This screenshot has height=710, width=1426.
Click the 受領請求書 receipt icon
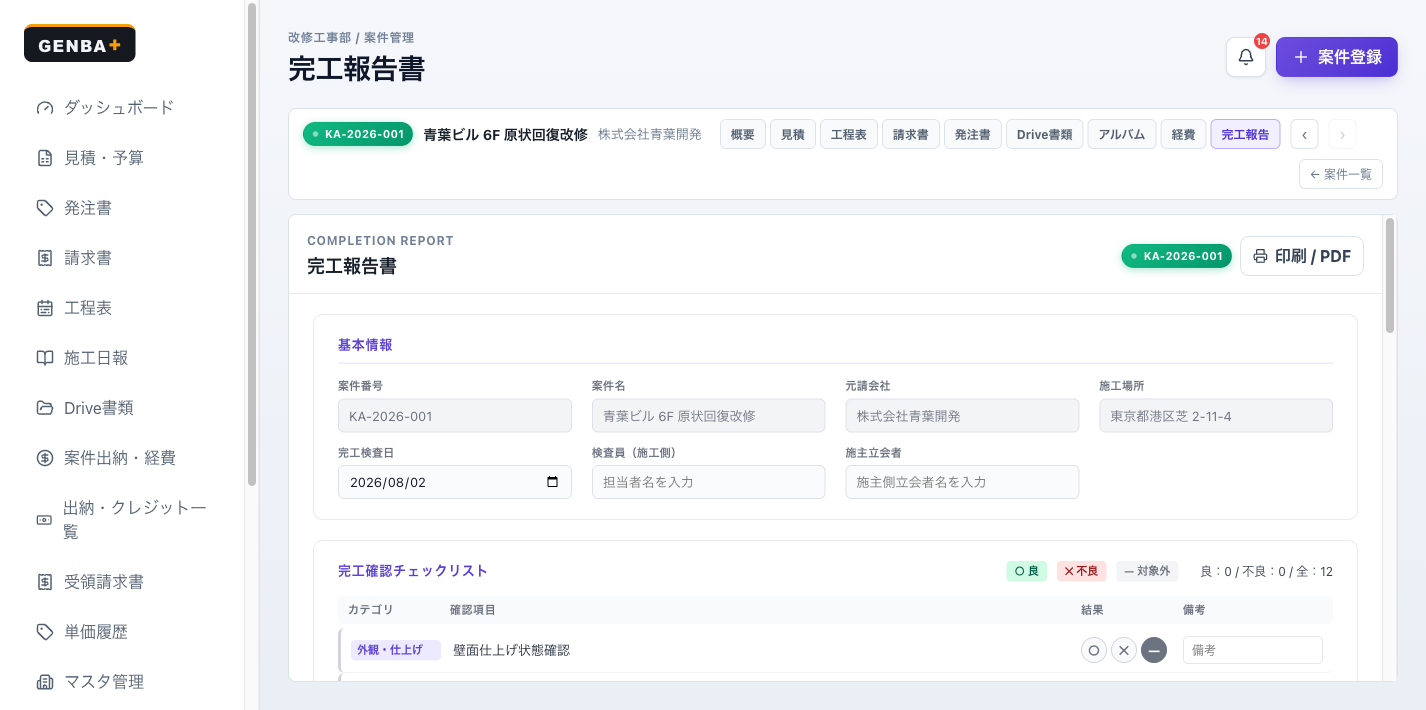pyautogui.click(x=44, y=582)
